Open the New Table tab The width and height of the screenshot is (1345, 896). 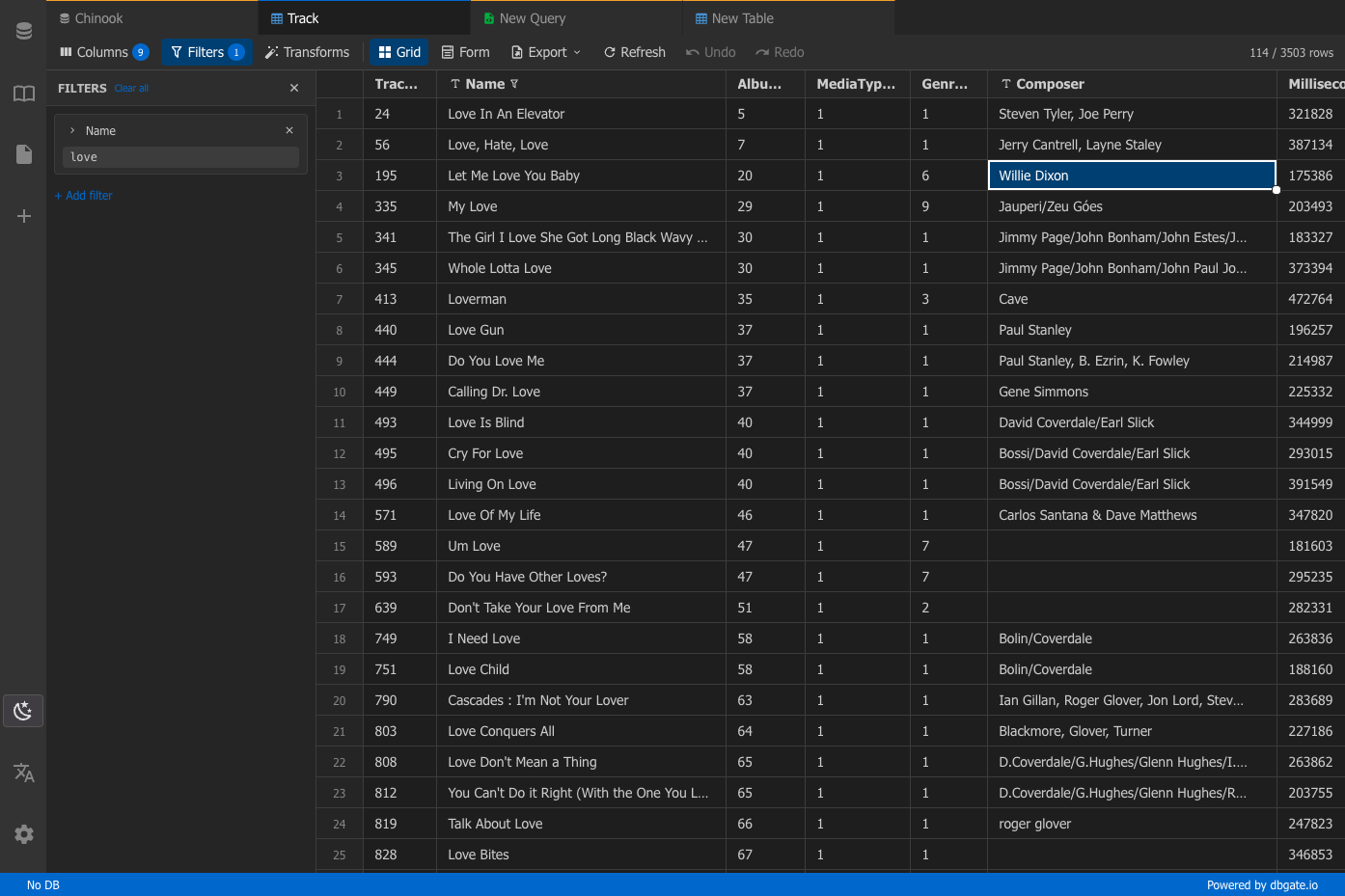pos(789,18)
